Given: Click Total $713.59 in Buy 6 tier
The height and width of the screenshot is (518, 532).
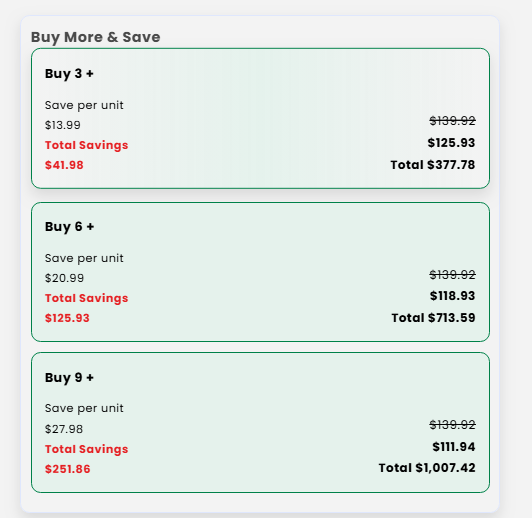Looking at the screenshot, I should tap(433, 318).
